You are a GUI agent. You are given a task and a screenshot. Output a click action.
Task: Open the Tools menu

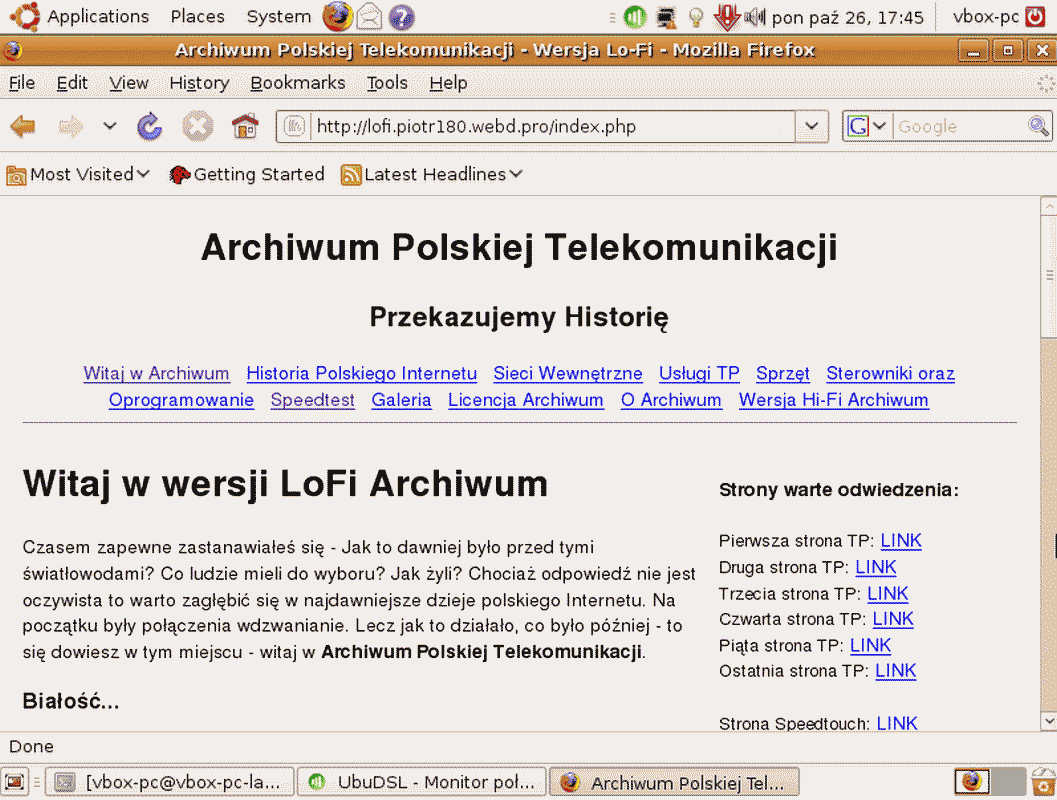[x=387, y=83]
